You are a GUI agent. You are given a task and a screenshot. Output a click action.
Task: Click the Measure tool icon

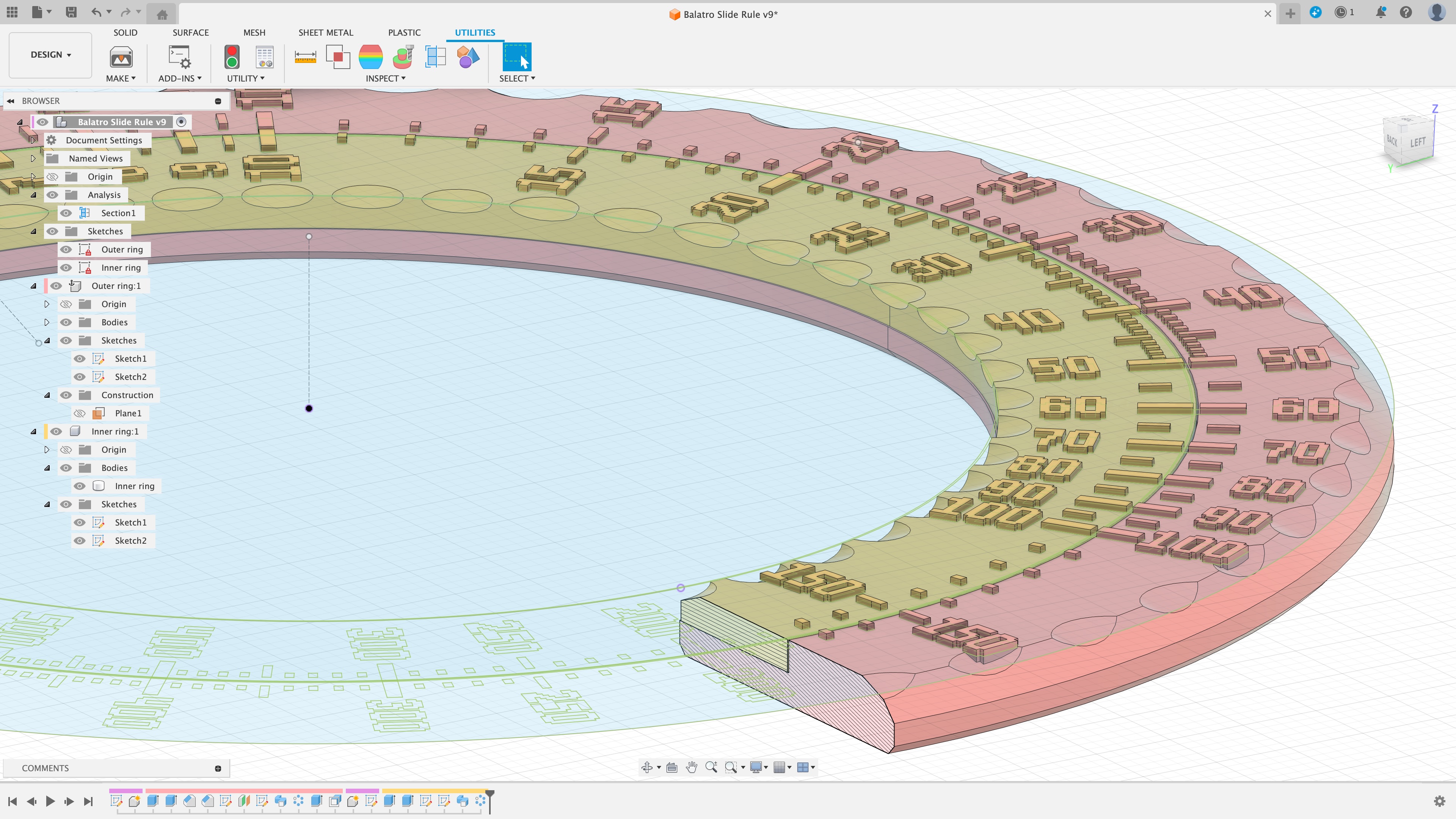point(305,56)
